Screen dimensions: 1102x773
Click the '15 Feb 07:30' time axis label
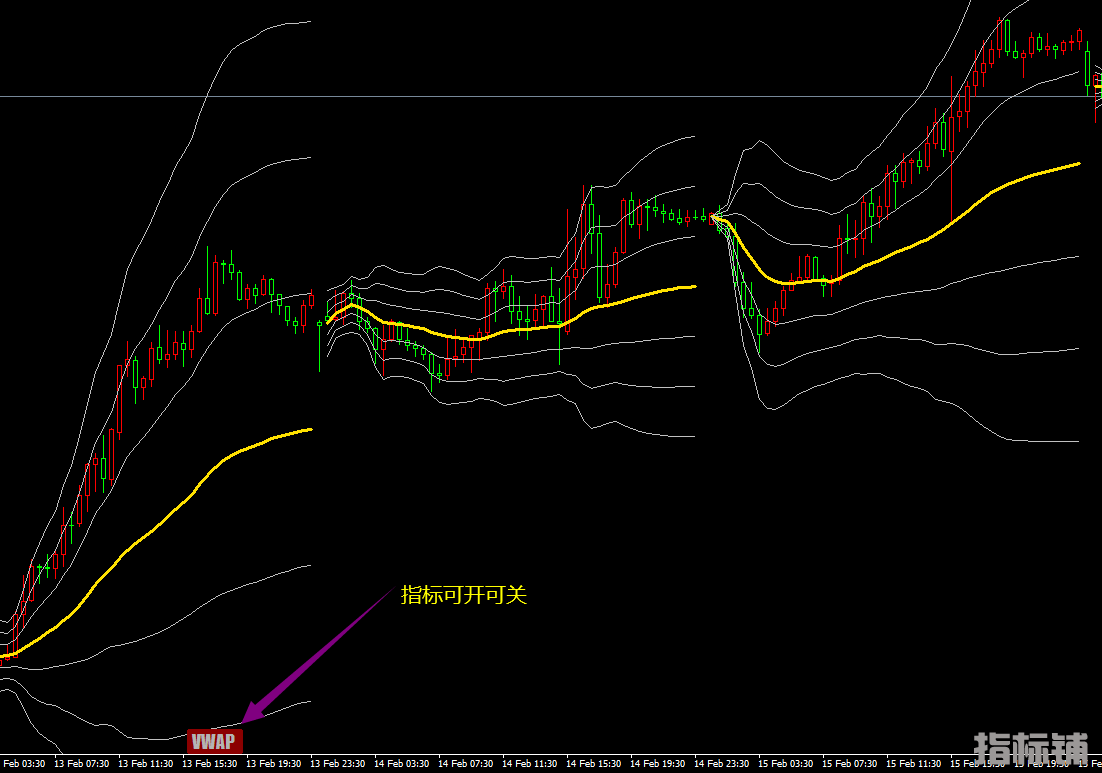849,764
